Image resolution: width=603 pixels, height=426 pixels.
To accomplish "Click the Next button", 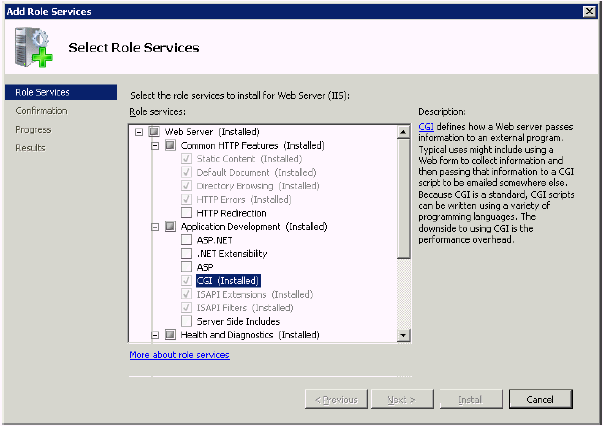I will (402, 399).
